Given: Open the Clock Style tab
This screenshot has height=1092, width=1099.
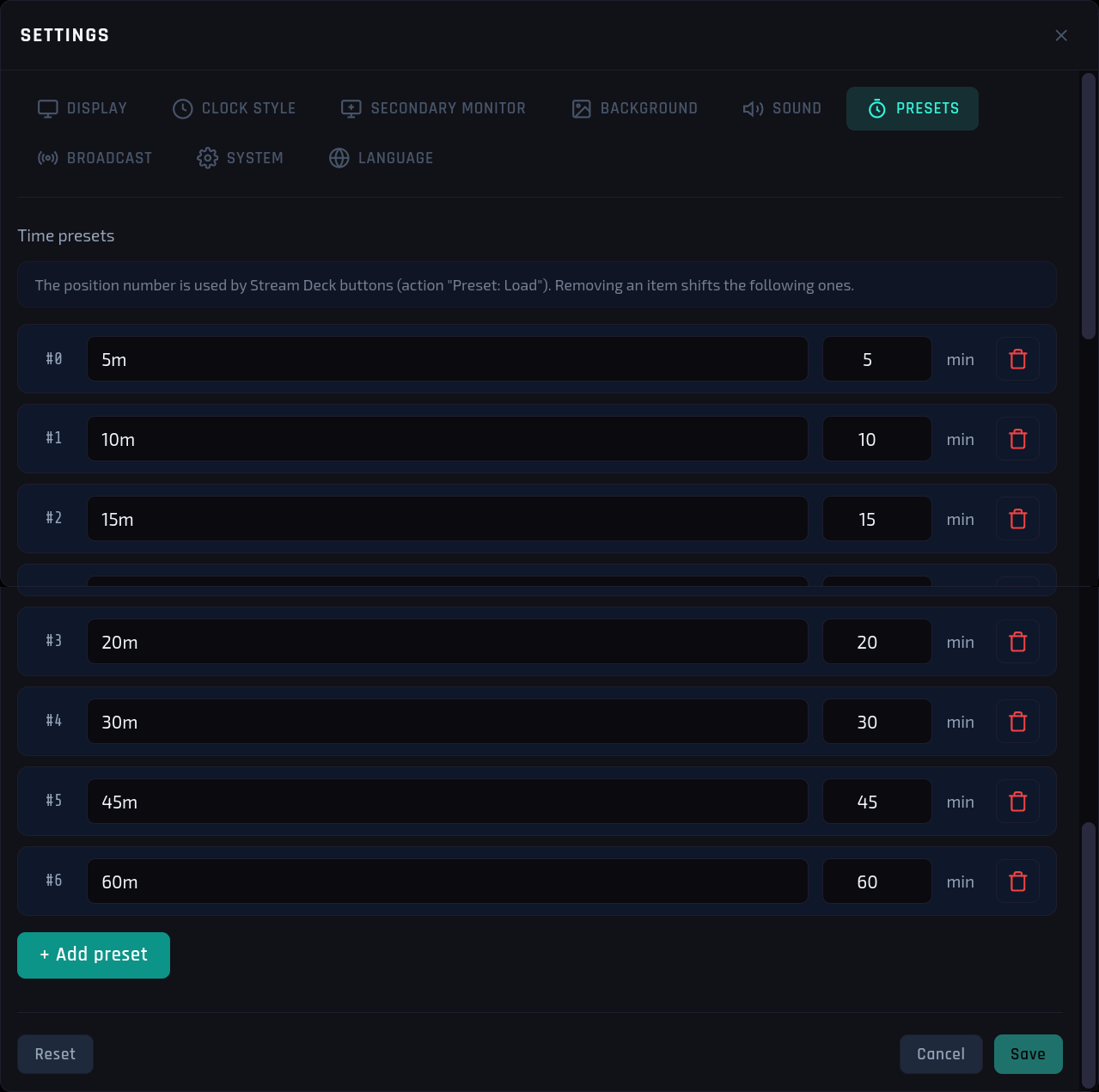Looking at the screenshot, I should [235, 108].
